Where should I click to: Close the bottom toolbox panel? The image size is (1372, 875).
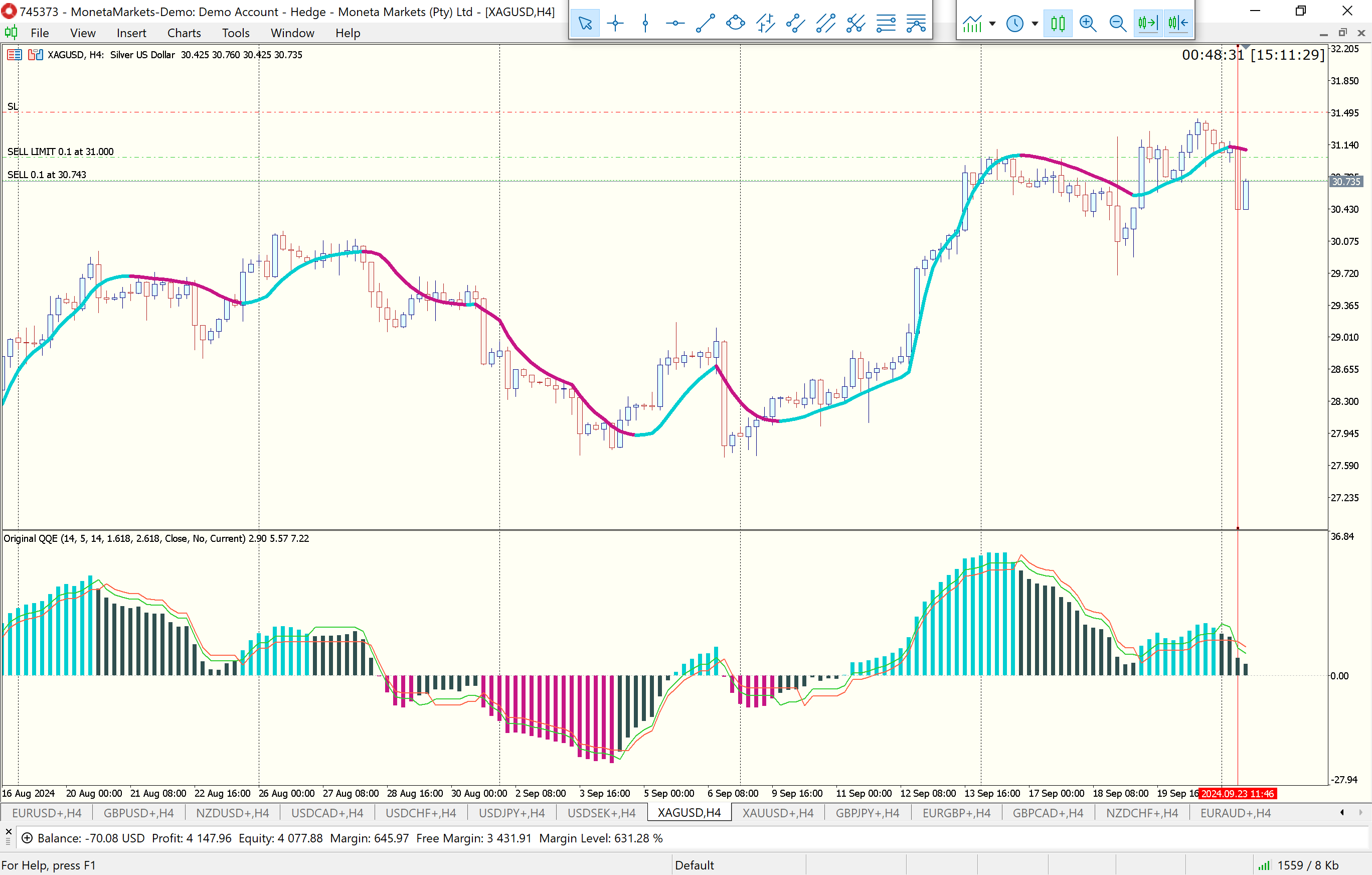tap(8, 831)
